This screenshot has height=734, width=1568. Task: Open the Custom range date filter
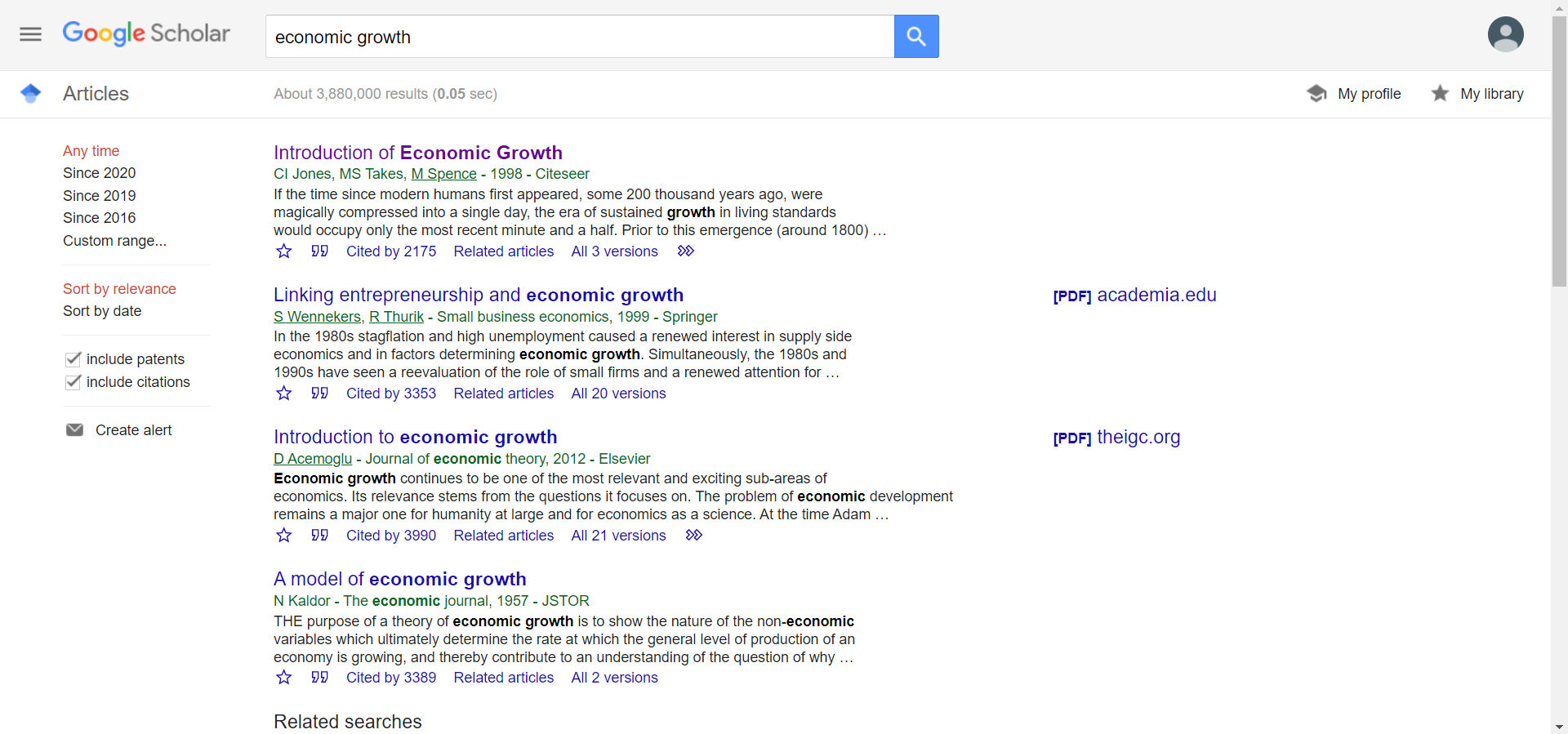click(x=114, y=241)
